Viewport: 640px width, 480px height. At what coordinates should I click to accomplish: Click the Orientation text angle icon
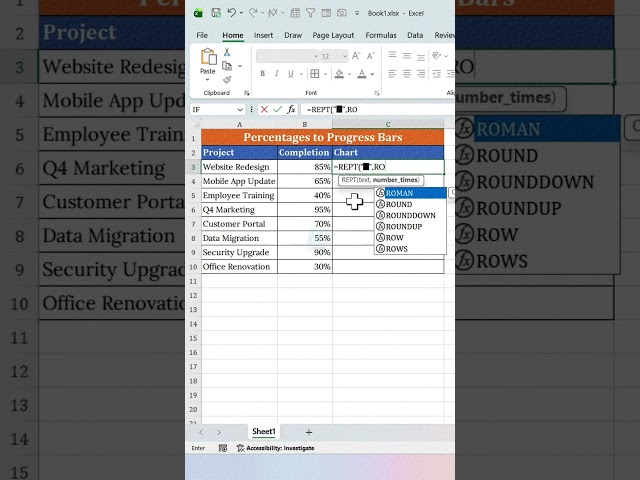pyautogui.click(x=436, y=56)
